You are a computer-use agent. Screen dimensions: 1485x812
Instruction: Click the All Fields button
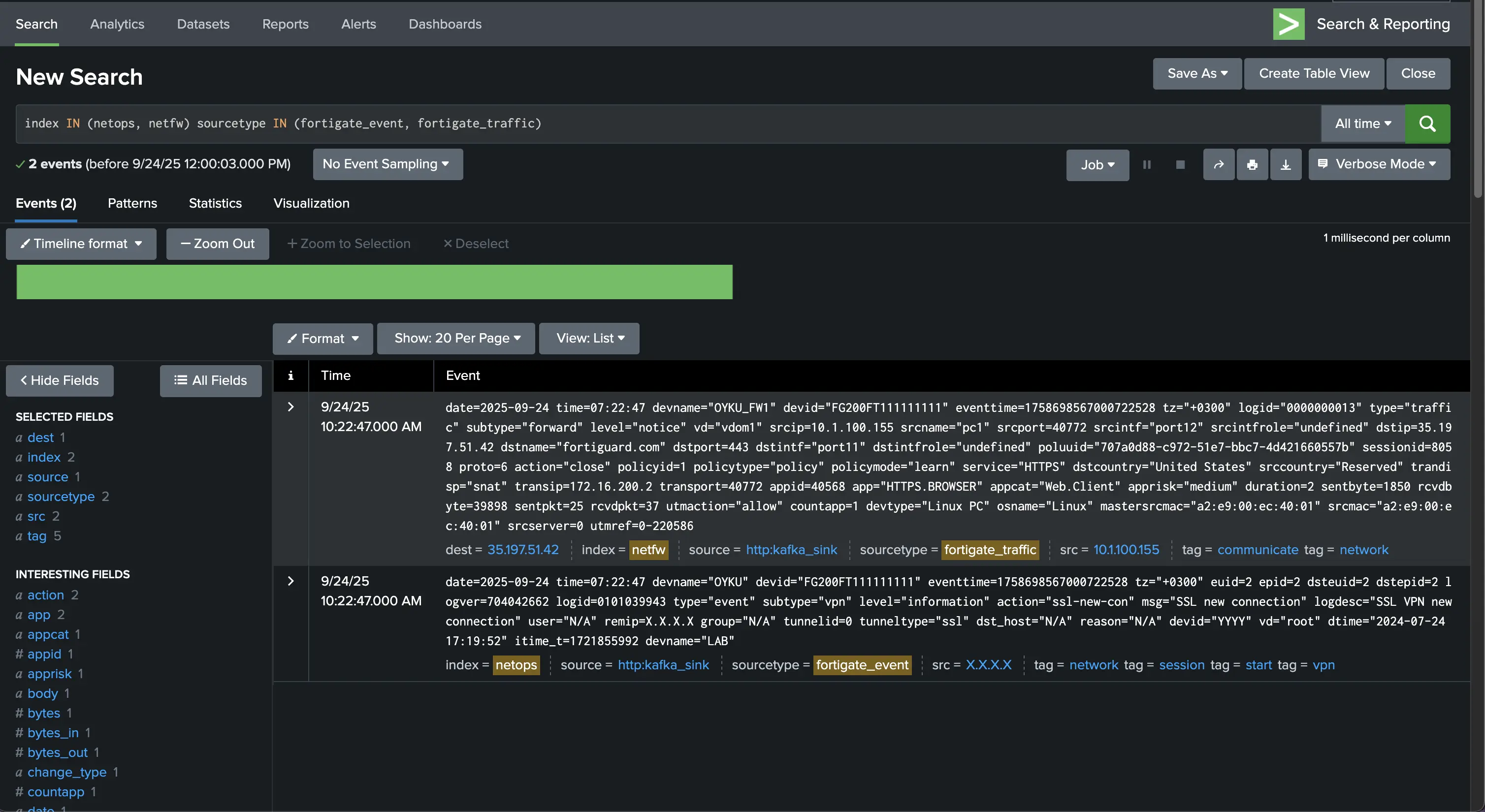tap(210, 380)
